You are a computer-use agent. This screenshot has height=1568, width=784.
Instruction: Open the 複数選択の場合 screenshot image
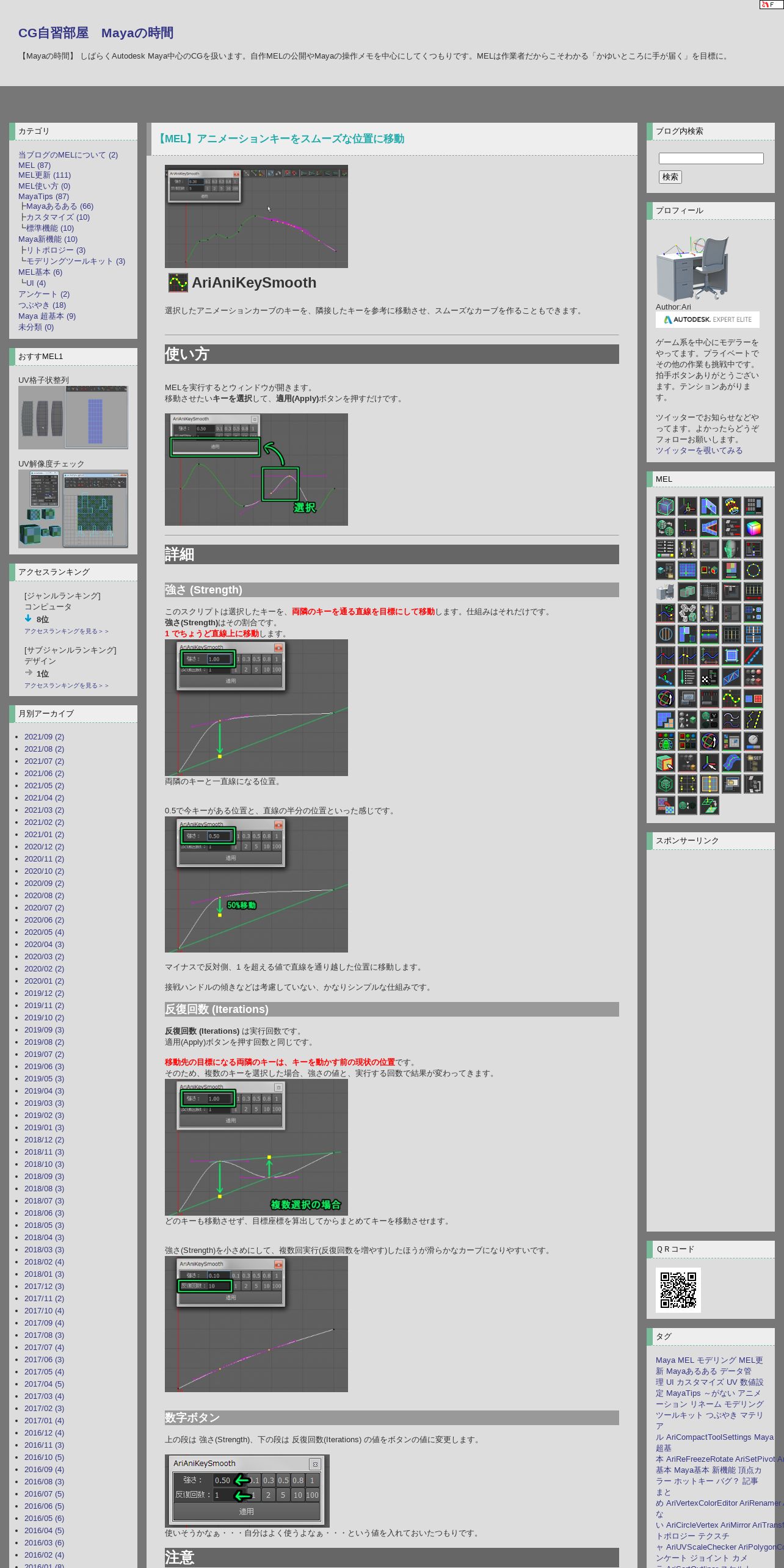(x=256, y=1147)
